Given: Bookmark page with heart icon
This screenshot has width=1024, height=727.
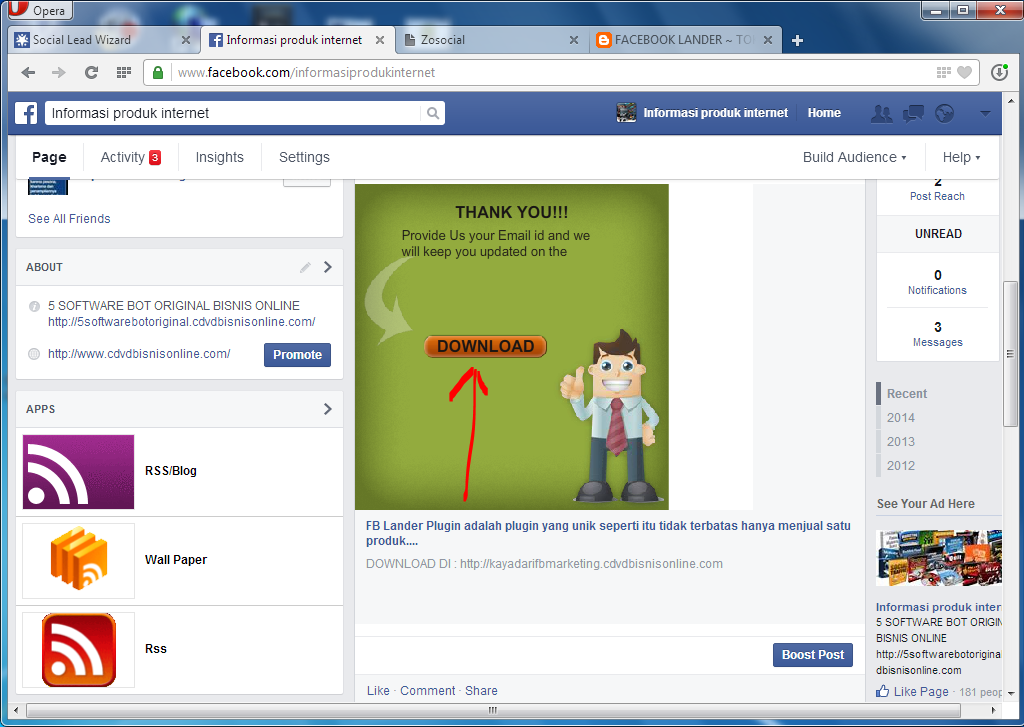Looking at the screenshot, I should (x=965, y=73).
